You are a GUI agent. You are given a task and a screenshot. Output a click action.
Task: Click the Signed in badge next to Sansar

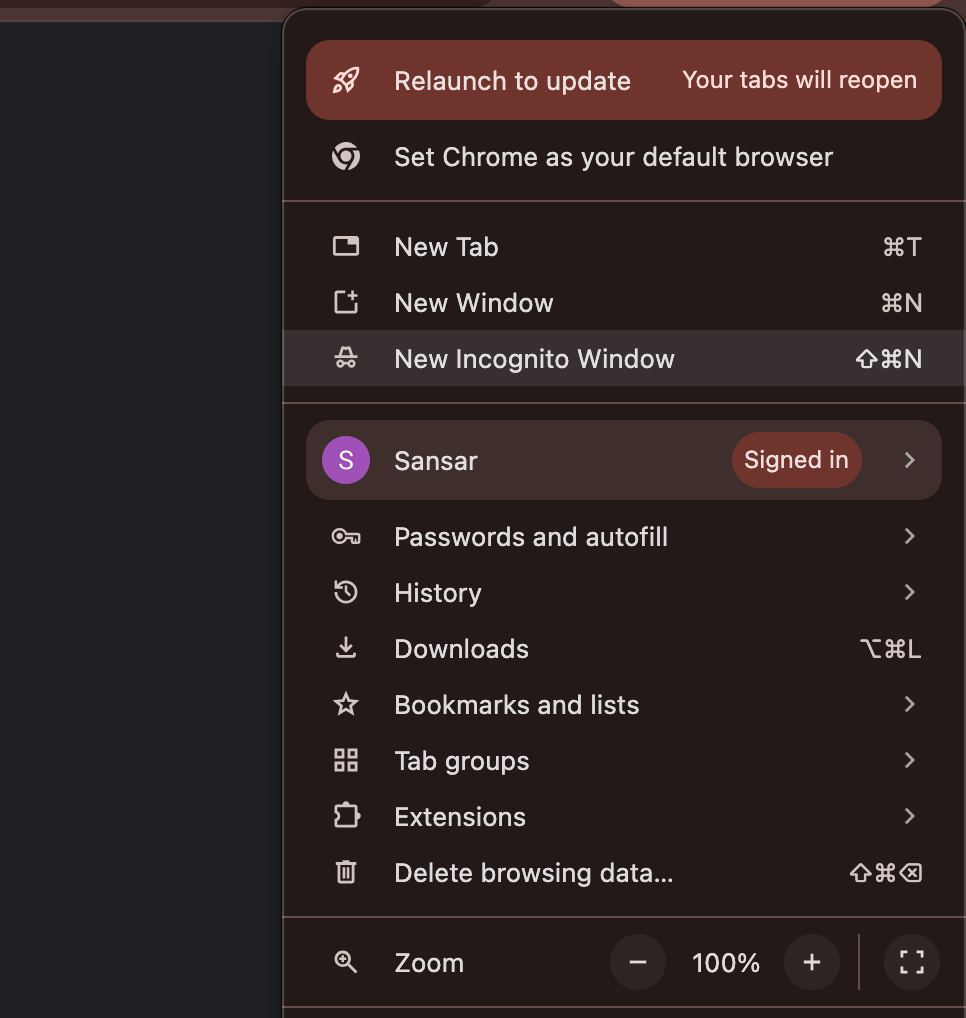796,459
